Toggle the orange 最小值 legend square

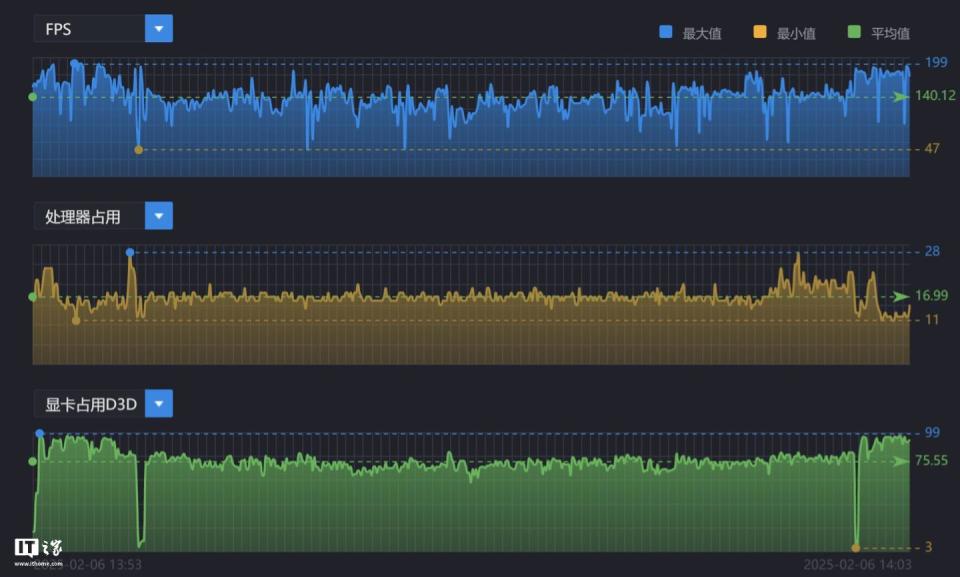[760, 32]
